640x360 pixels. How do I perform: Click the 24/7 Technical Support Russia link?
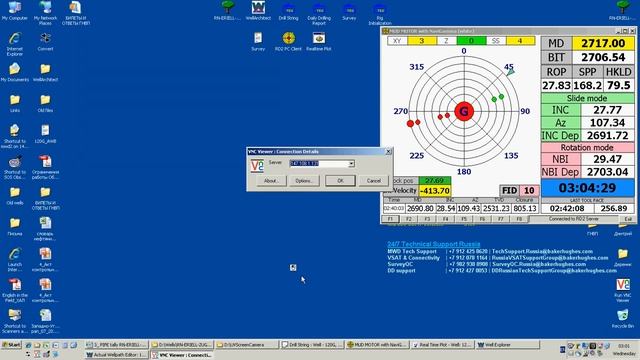point(433,244)
